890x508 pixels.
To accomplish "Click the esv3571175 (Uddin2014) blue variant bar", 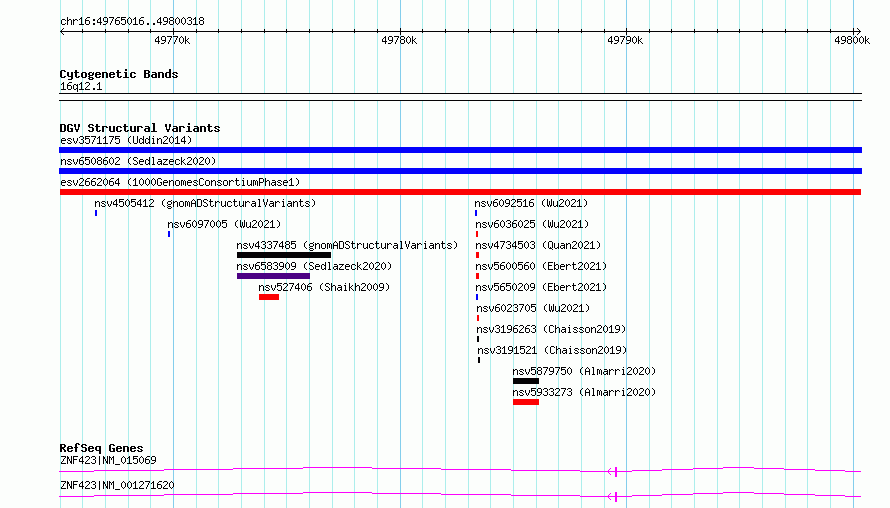I will [460, 150].
